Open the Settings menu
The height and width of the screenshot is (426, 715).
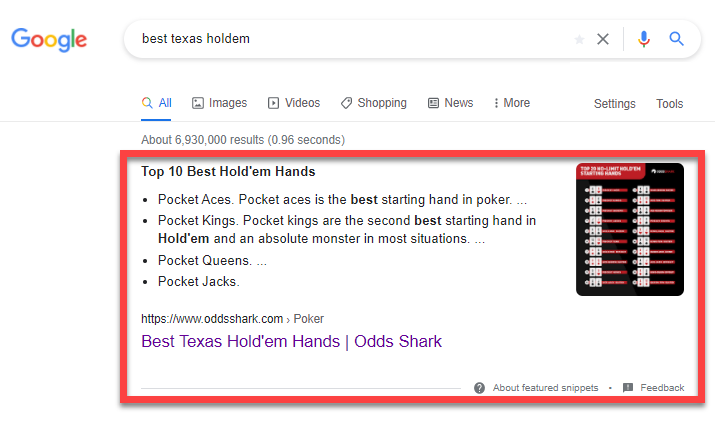(x=614, y=104)
